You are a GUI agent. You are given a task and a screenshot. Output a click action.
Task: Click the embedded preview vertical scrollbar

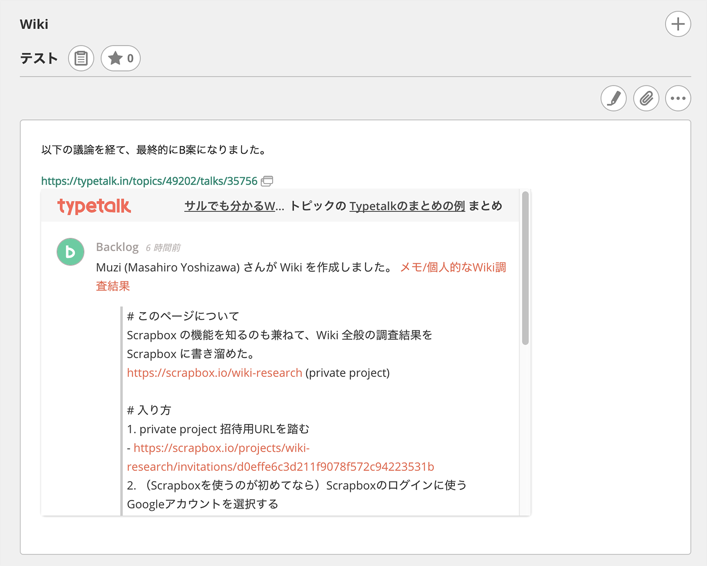pyautogui.click(x=525, y=268)
